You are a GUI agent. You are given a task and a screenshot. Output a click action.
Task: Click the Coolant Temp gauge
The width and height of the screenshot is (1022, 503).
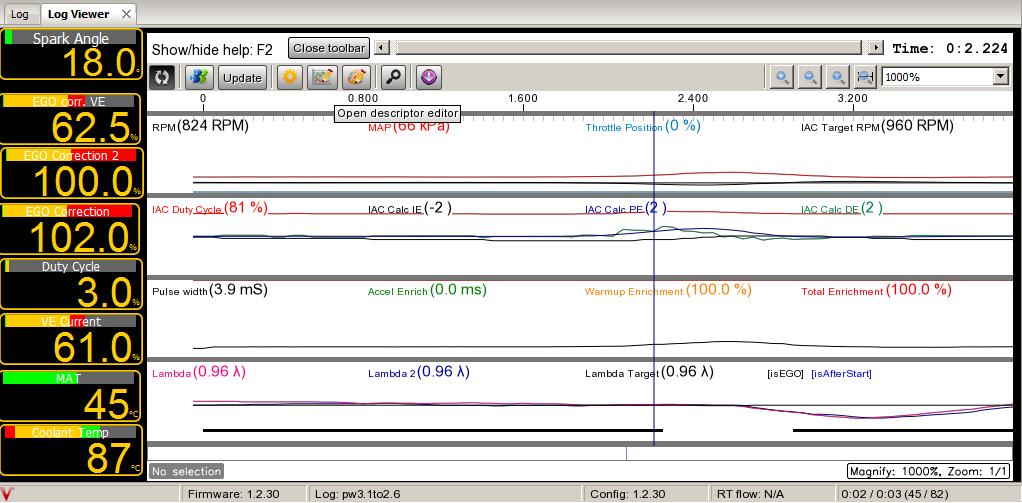click(71, 450)
